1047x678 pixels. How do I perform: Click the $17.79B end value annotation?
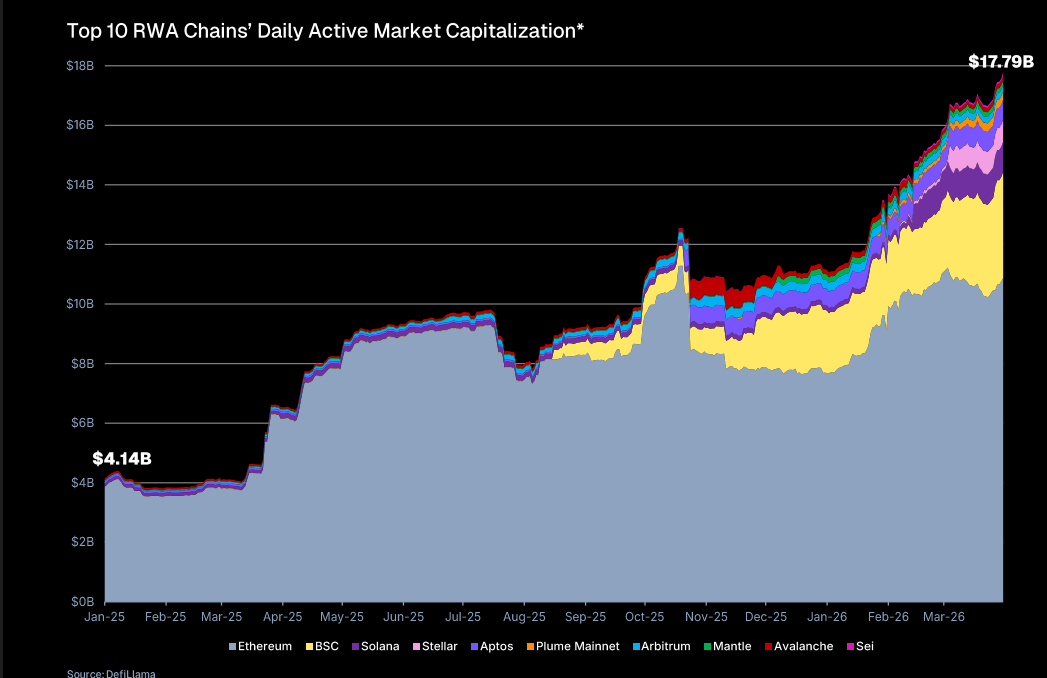1001,62
